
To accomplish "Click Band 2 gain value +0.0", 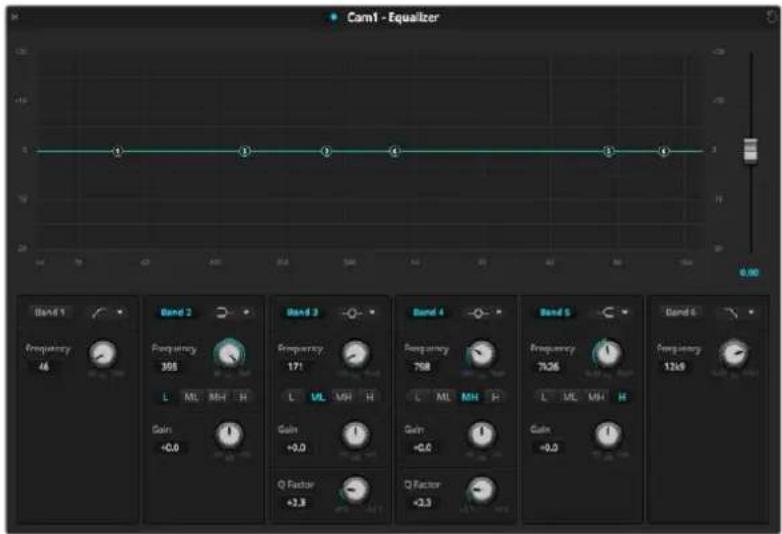I will [170, 448].
